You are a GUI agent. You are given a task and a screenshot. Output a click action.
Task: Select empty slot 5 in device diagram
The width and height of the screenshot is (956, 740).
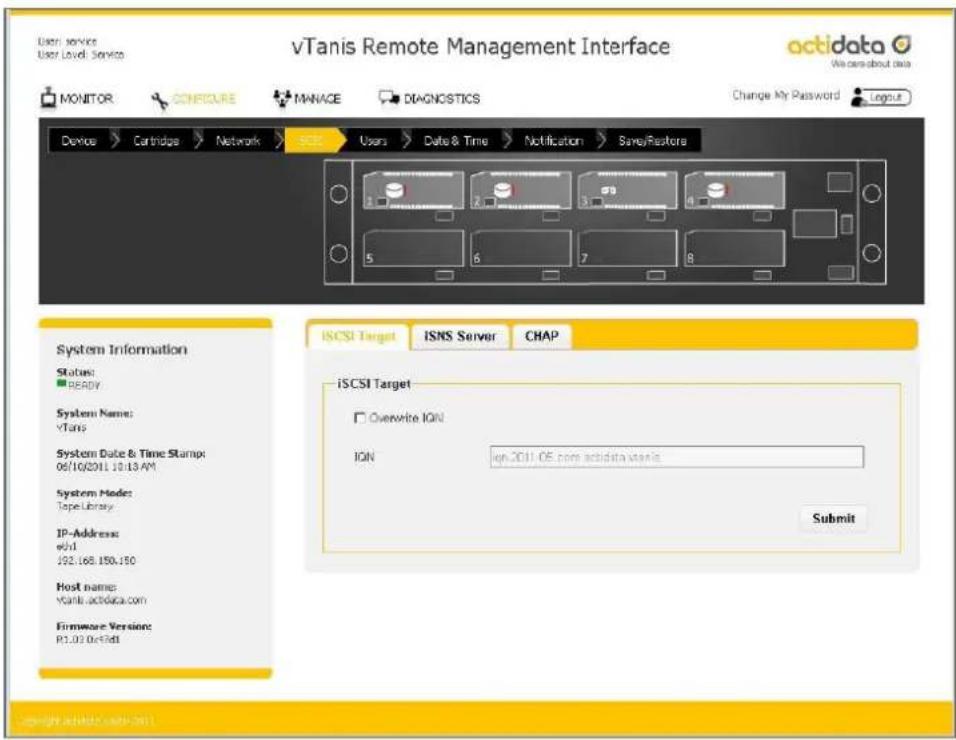click(x=413, y=248)
